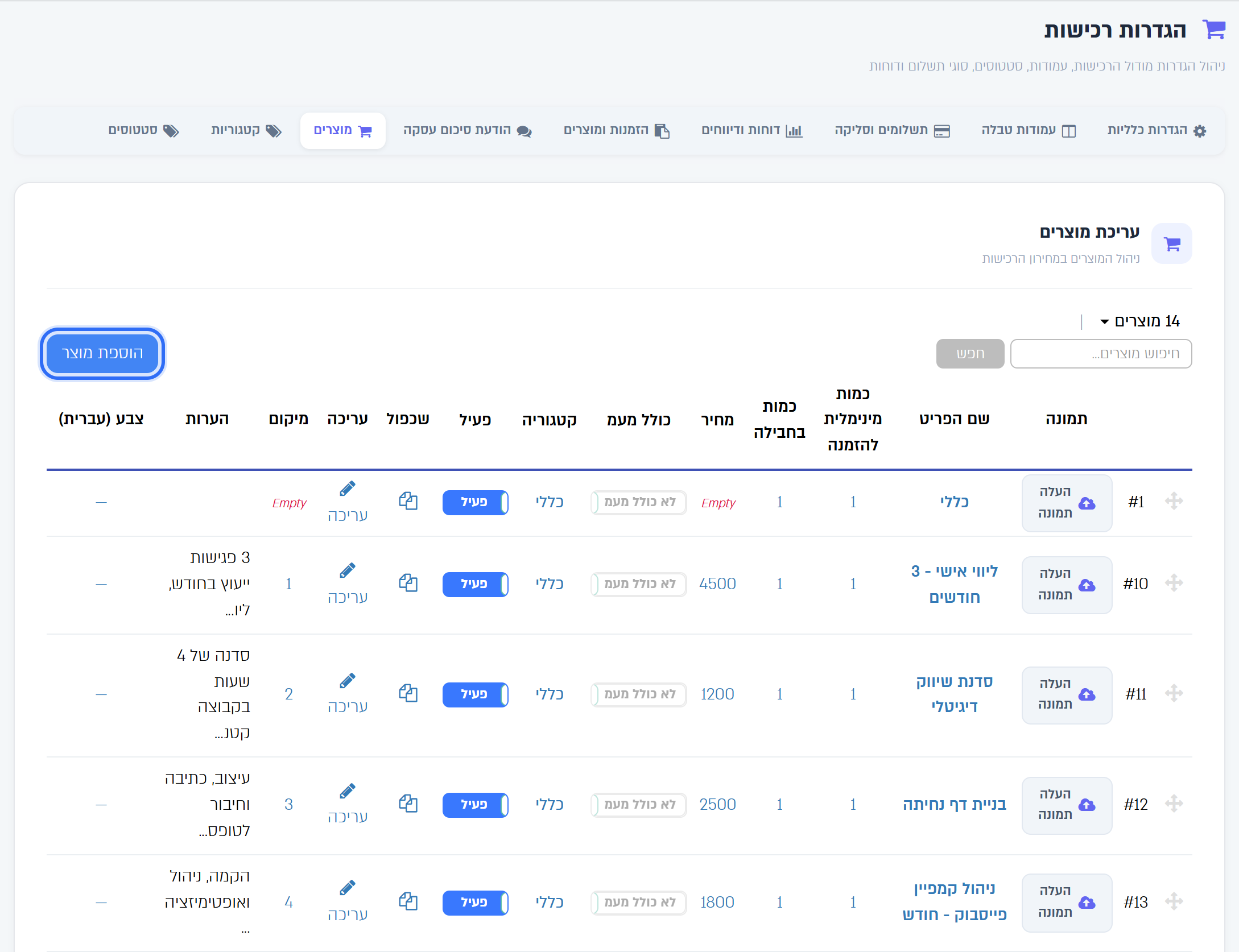1239x952 pixels.
Task: Click the הוספת מוצר button
Action: (102, 354)
